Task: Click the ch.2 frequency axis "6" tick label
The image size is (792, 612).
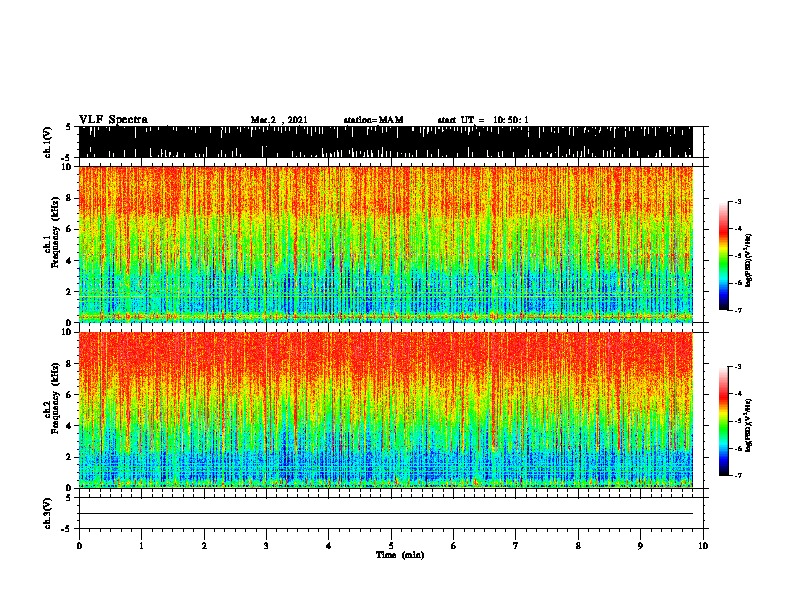Action: tap(69, 394)
